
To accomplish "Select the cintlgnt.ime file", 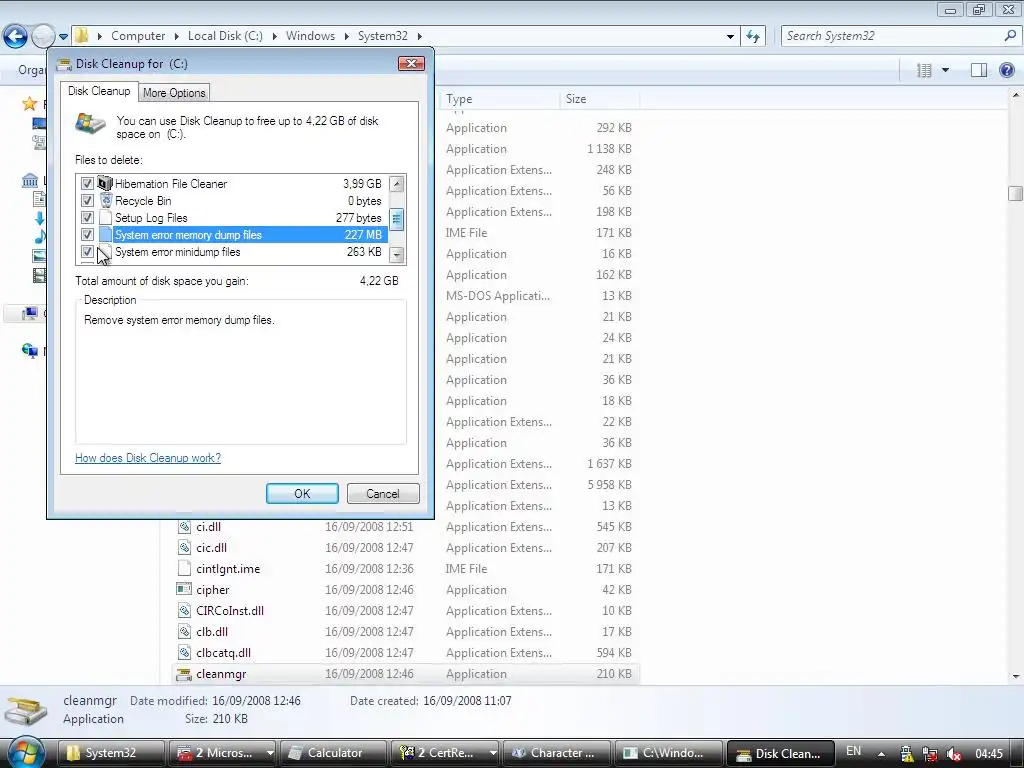I will (228, 569).
